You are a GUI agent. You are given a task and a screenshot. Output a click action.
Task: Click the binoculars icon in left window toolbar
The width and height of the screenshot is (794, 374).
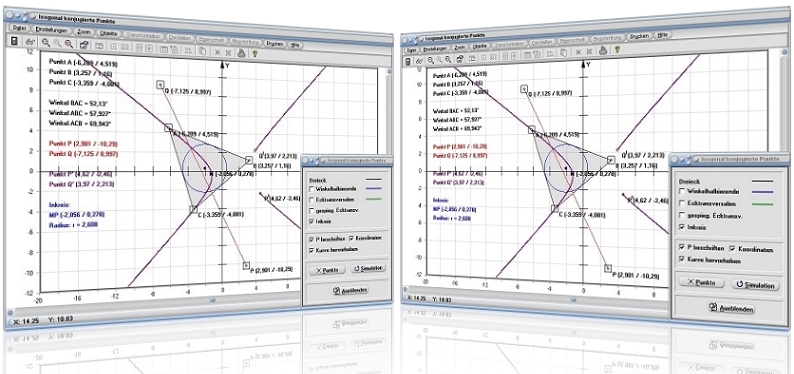click(x=30, y=42)
